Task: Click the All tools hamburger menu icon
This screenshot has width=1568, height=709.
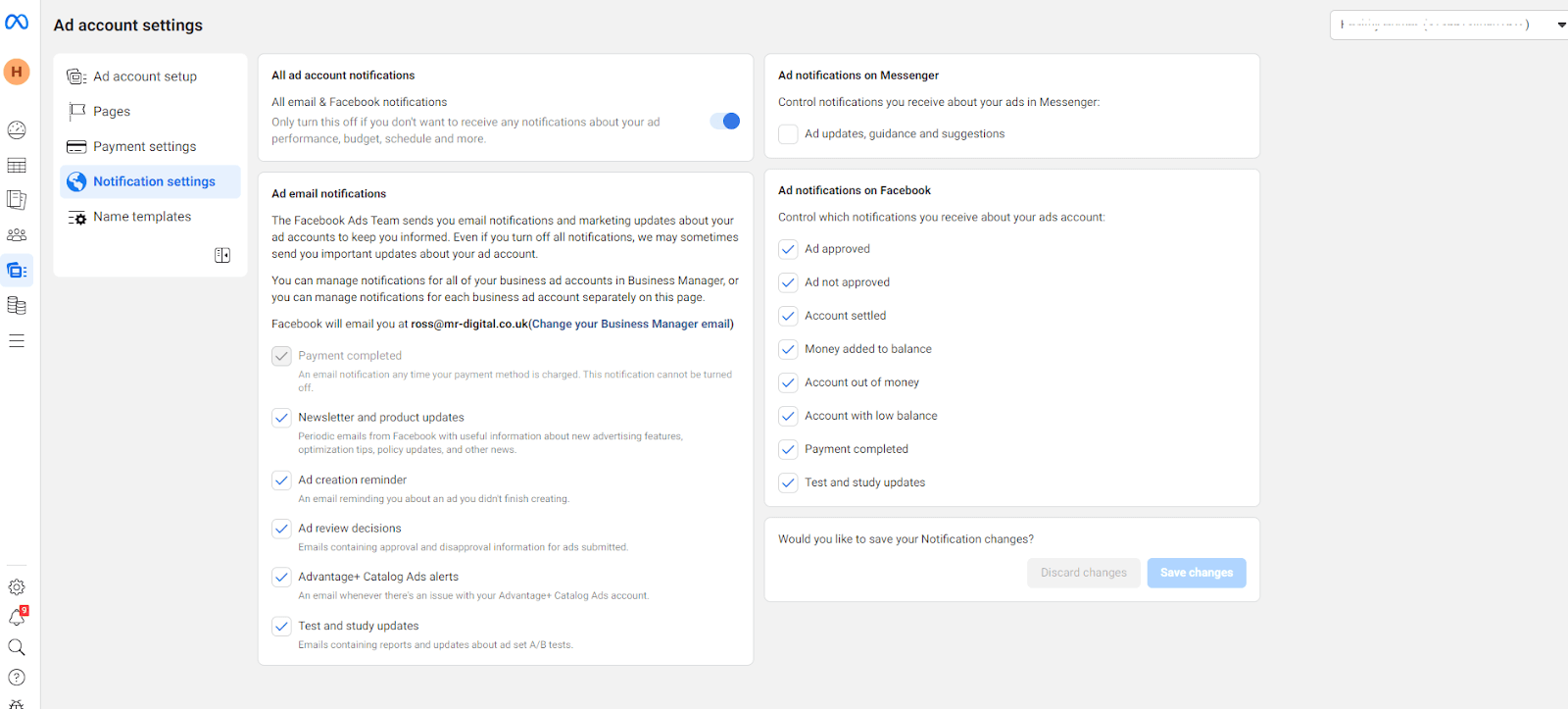Action: point(17,341)
